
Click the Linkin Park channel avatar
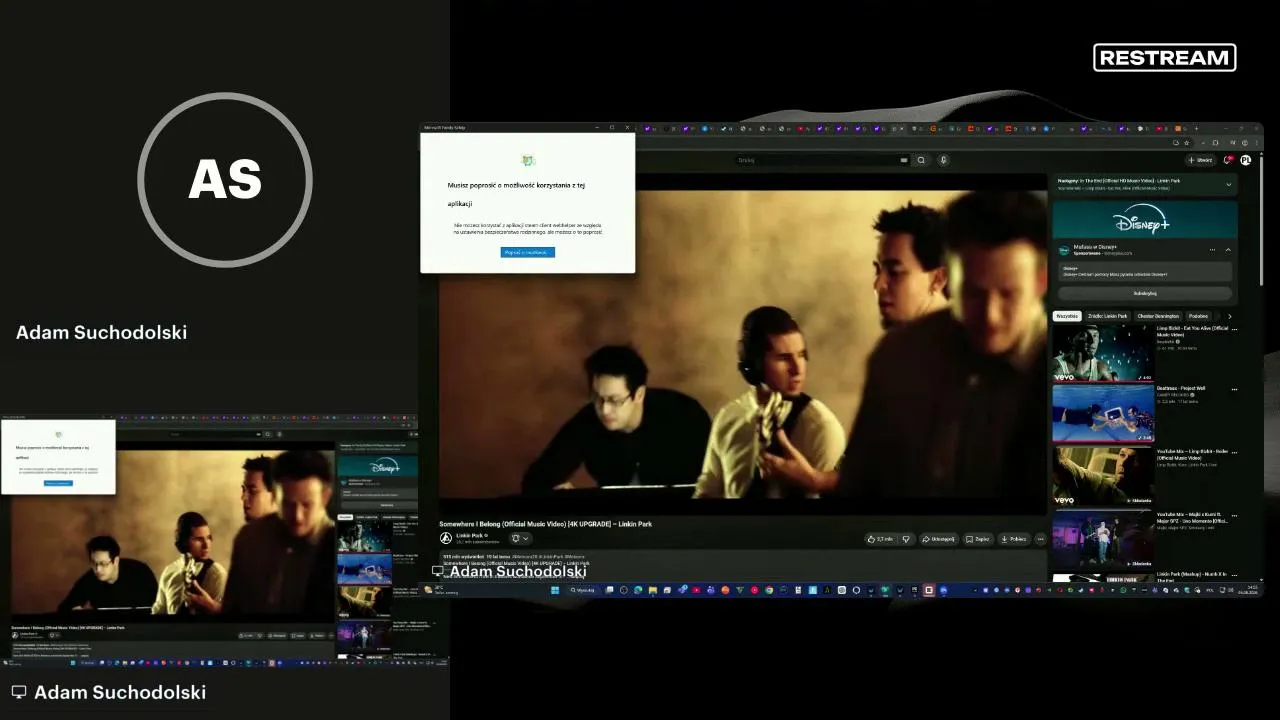coord(446,538)
